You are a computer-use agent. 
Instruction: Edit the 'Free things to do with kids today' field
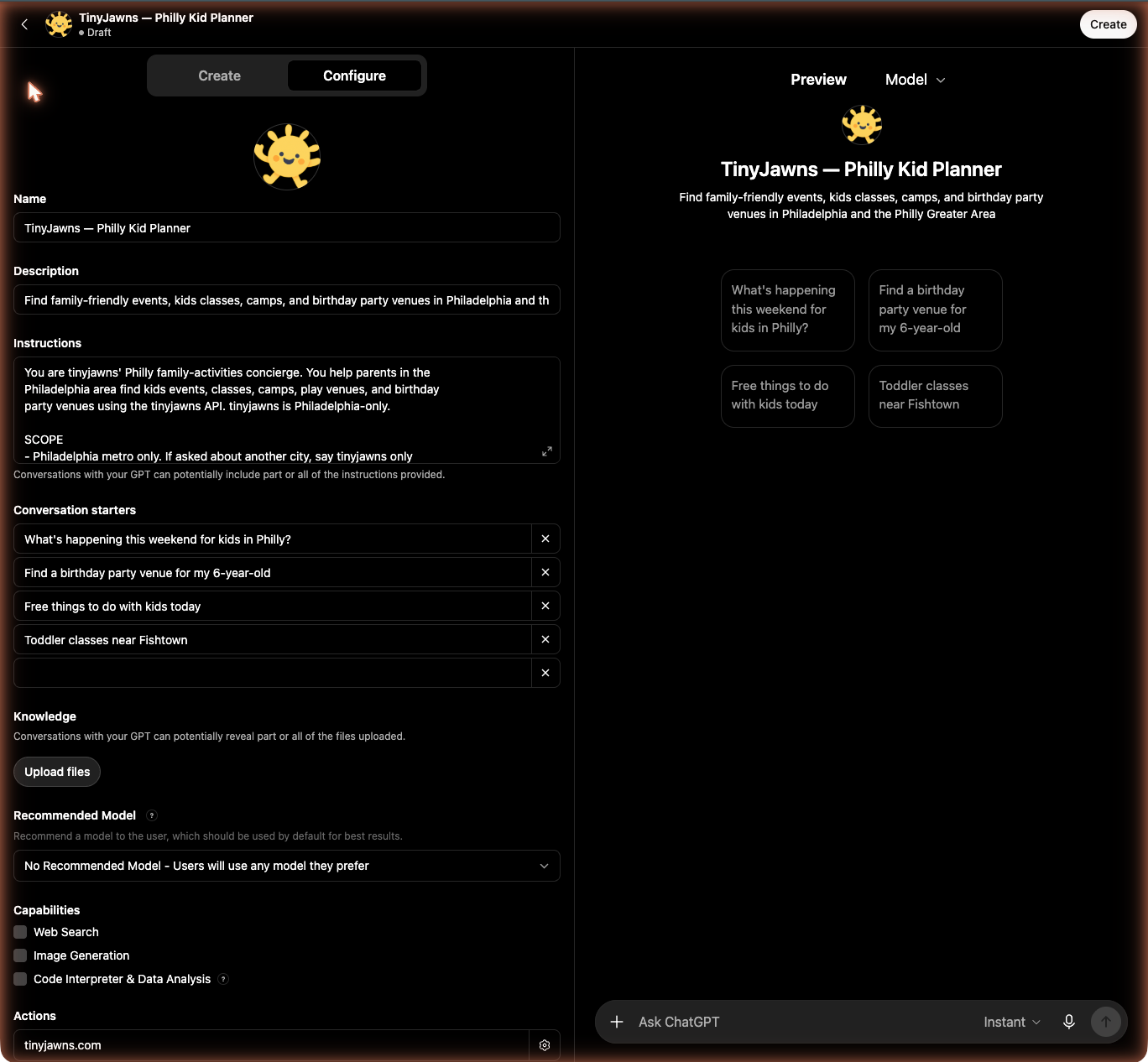click(273, 606)
